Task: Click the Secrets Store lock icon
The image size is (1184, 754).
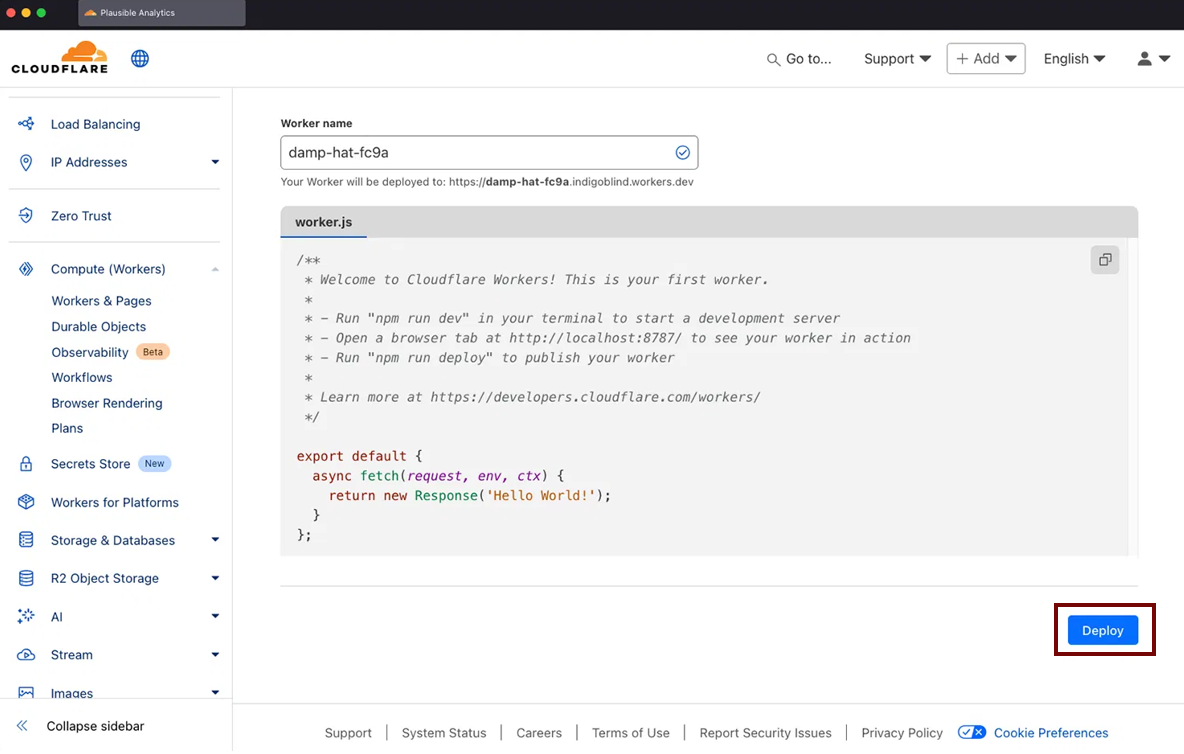Action: (27, 464)
